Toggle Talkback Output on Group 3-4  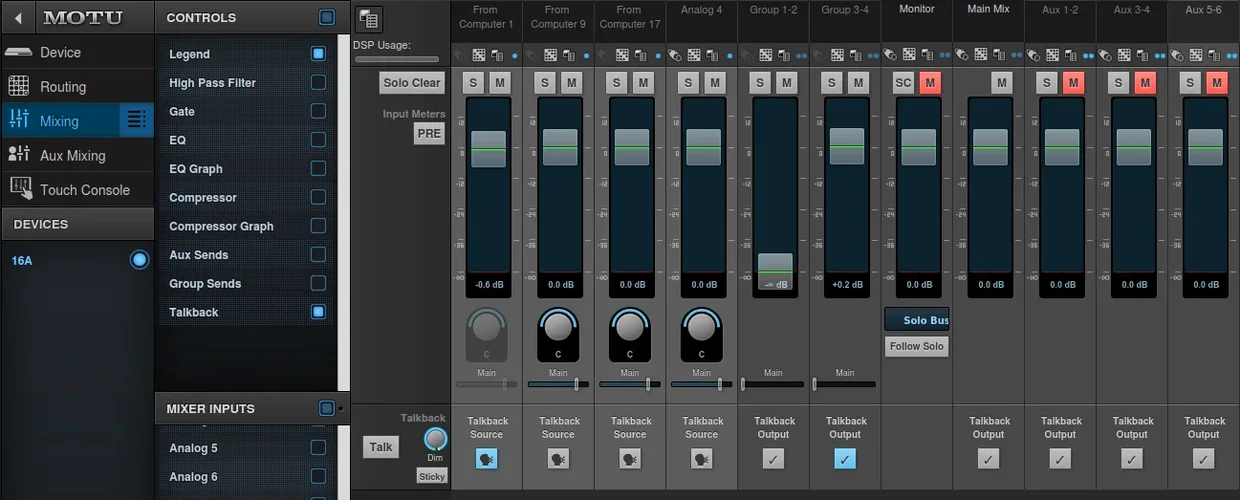pyautogui.click(x=845, y=459)
